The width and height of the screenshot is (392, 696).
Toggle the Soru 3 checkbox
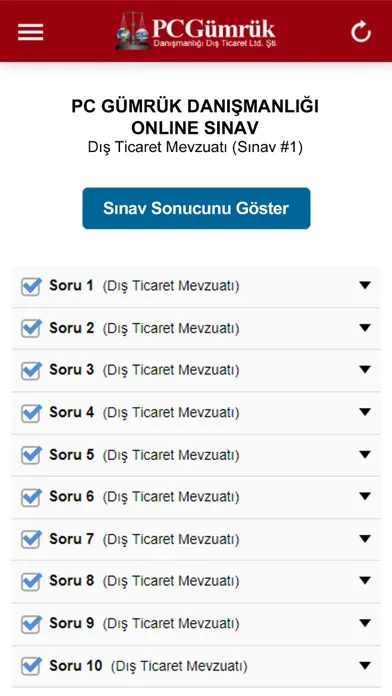click(x=31, y=371)
